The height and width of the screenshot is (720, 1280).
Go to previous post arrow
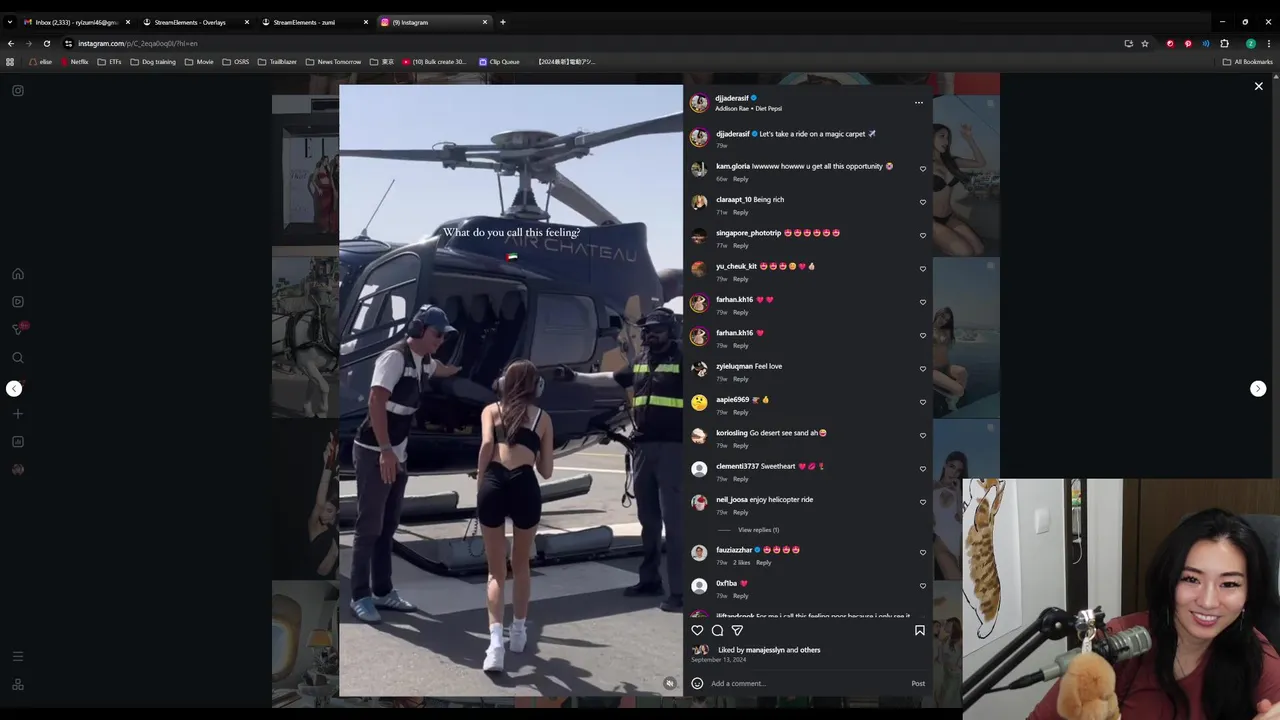pos(14,388)
